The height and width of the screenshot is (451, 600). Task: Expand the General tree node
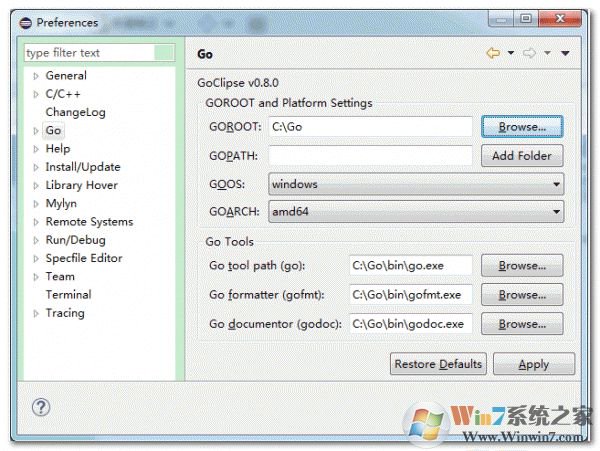(x=36, y=76)
